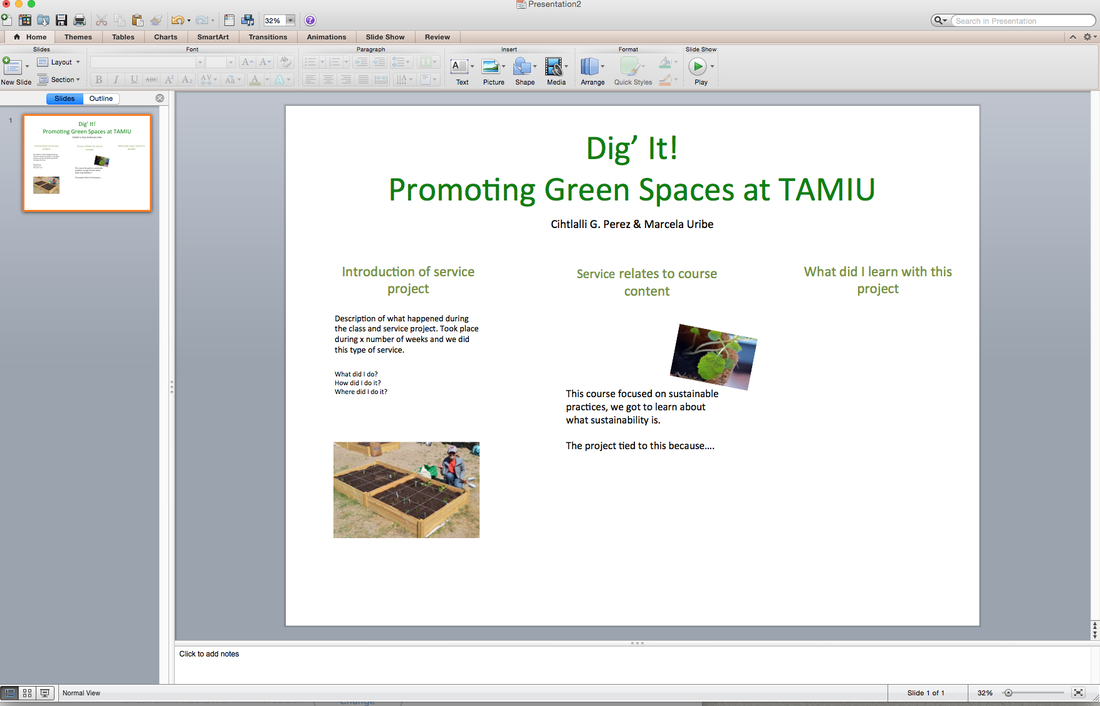Insert a Picture from the ribbon

click(x=492, y=67)
